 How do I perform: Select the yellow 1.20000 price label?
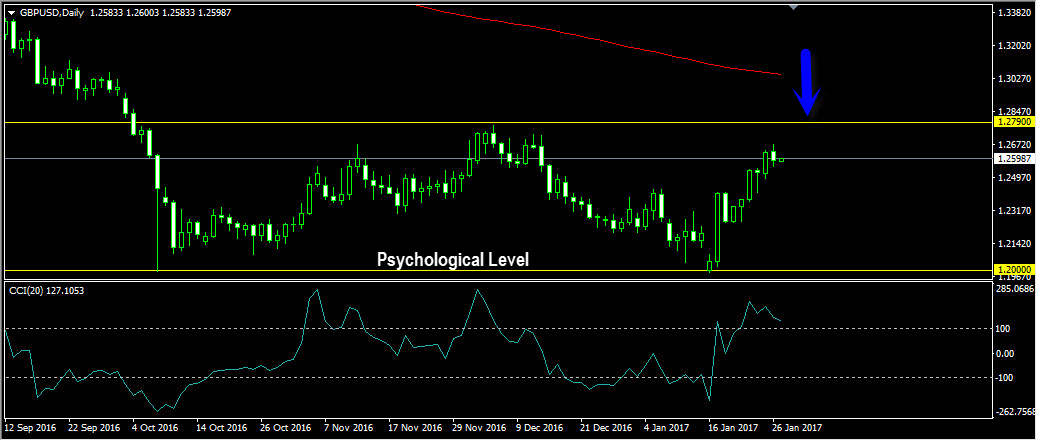[x=1014, y=270]
